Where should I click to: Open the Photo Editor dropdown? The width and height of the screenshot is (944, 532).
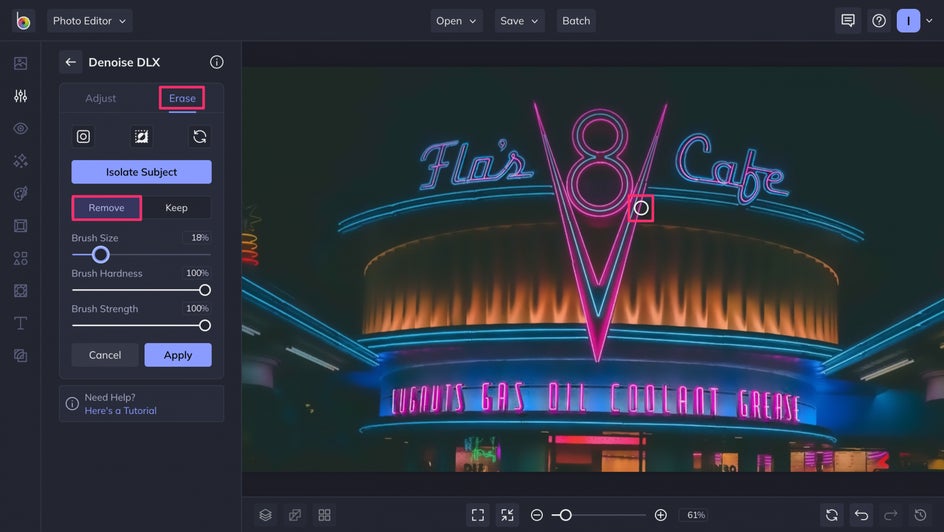pos(90,21)
